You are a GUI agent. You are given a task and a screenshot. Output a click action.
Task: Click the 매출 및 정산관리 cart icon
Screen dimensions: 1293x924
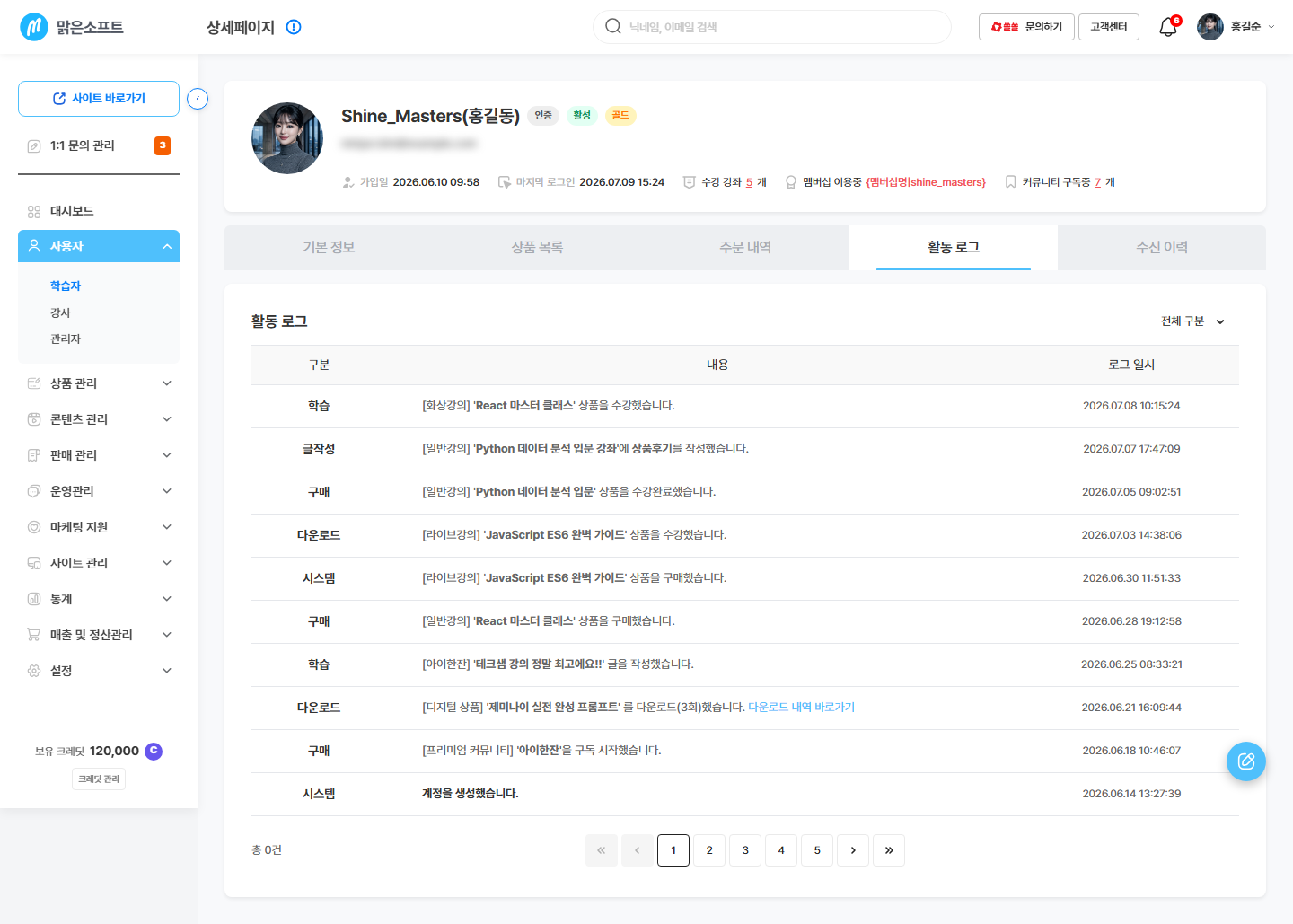(x=34, y=635)
